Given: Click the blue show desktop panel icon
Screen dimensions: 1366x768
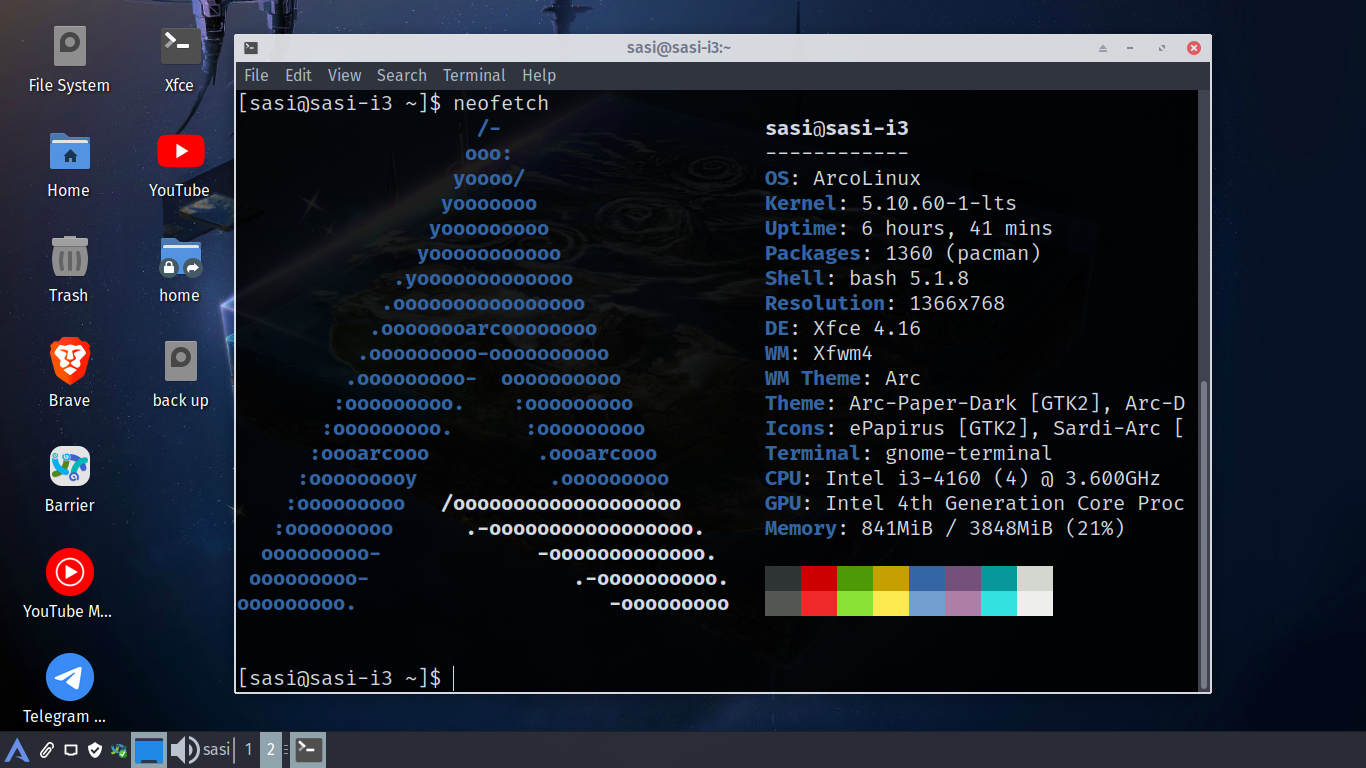Looking at the screenshot, I should point(149,750).
